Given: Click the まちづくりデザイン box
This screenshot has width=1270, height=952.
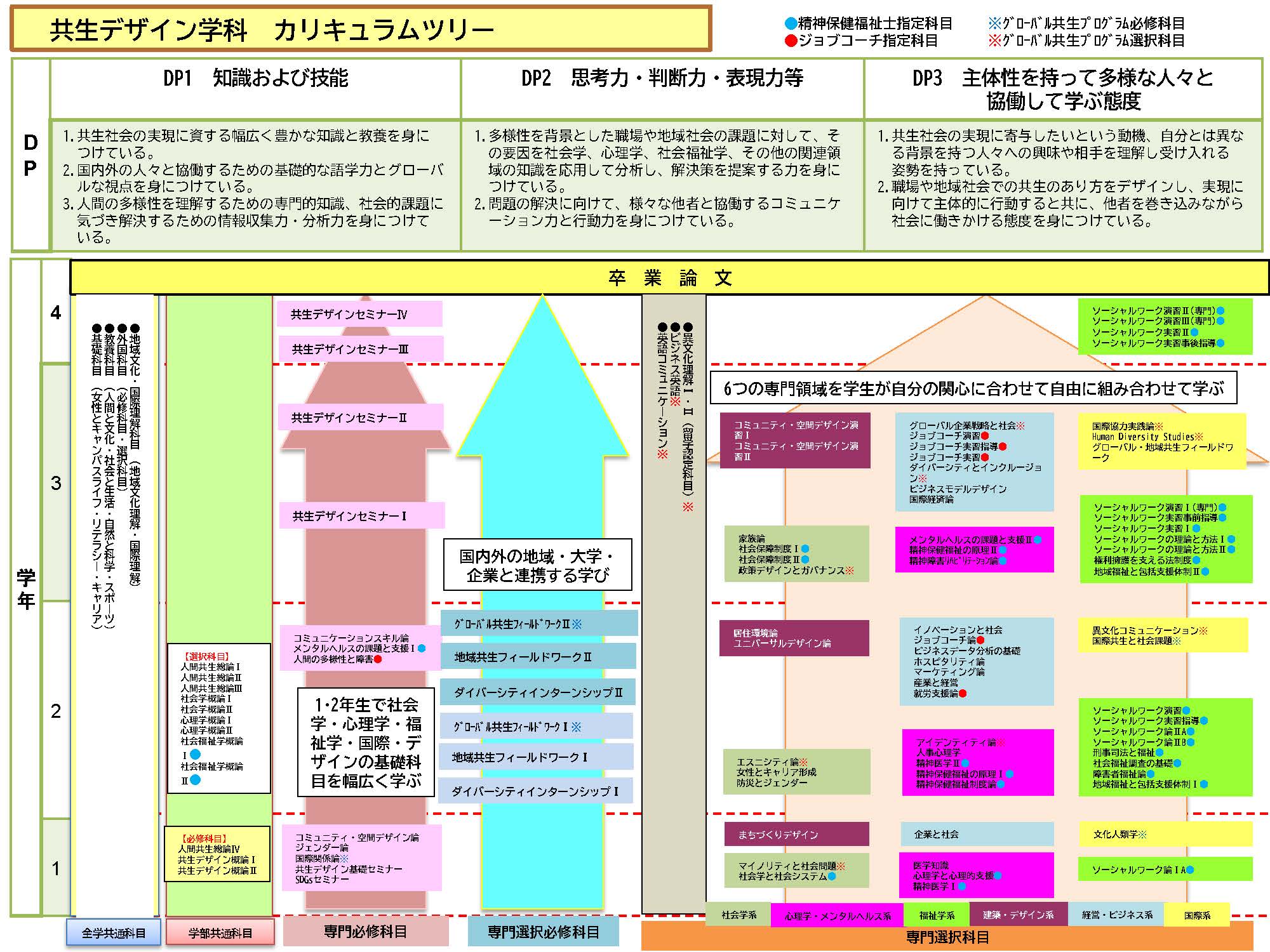Looking at the screenshot, I should [x=796, y=835].
